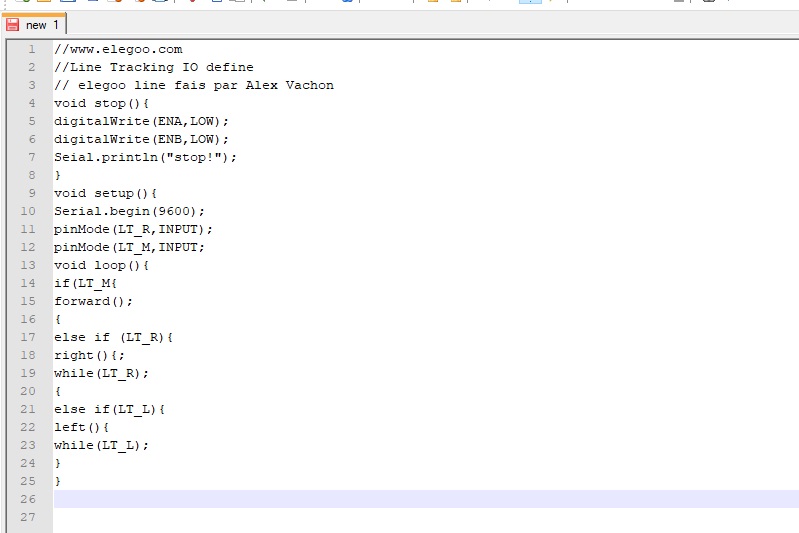Viewport: 799px width, 533px height.
Task: Click 'digitalWrite(ENB,LOW);' code line
Action: 142,139
